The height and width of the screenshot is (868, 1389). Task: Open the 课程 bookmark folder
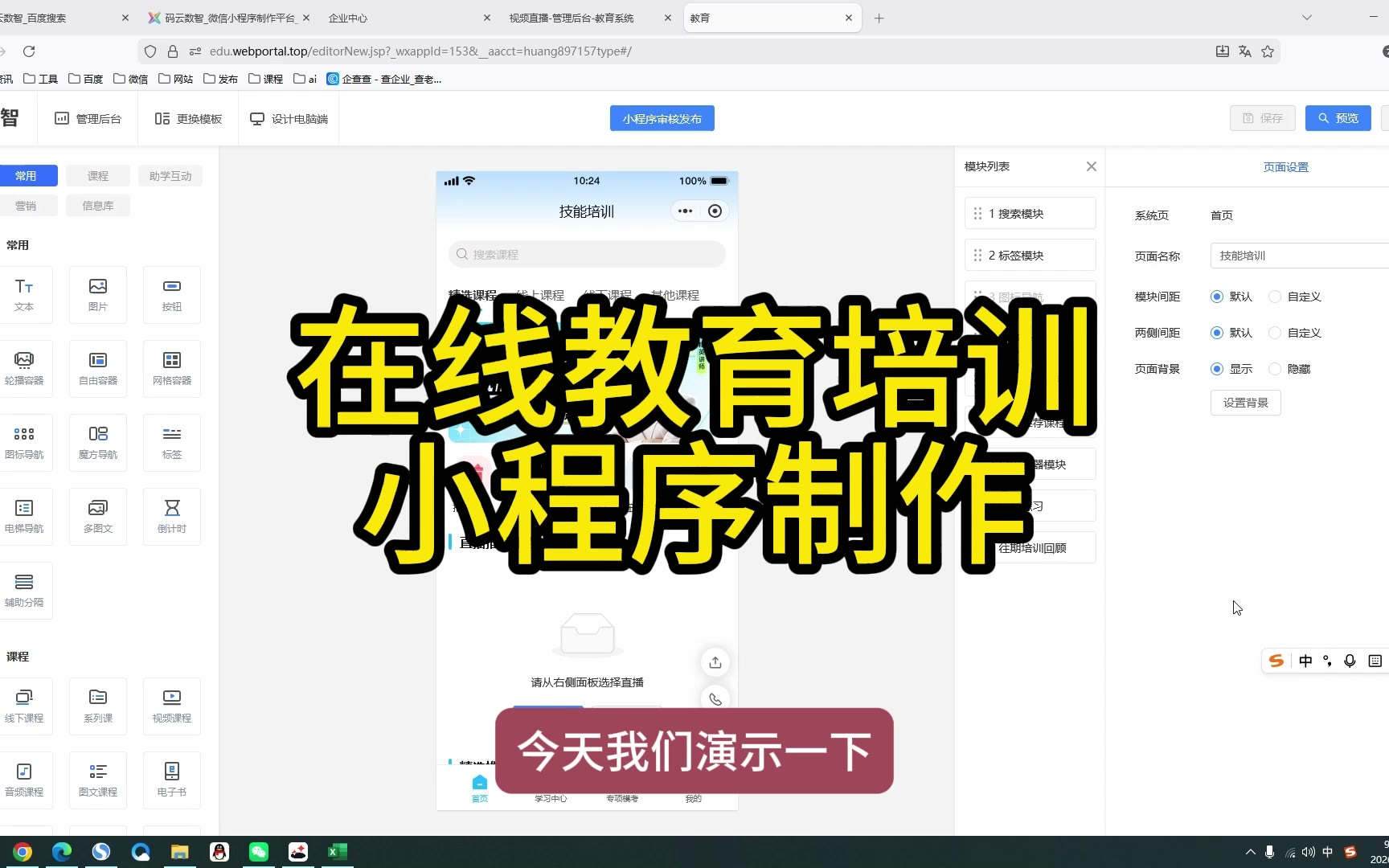click(x=266, y=79)
